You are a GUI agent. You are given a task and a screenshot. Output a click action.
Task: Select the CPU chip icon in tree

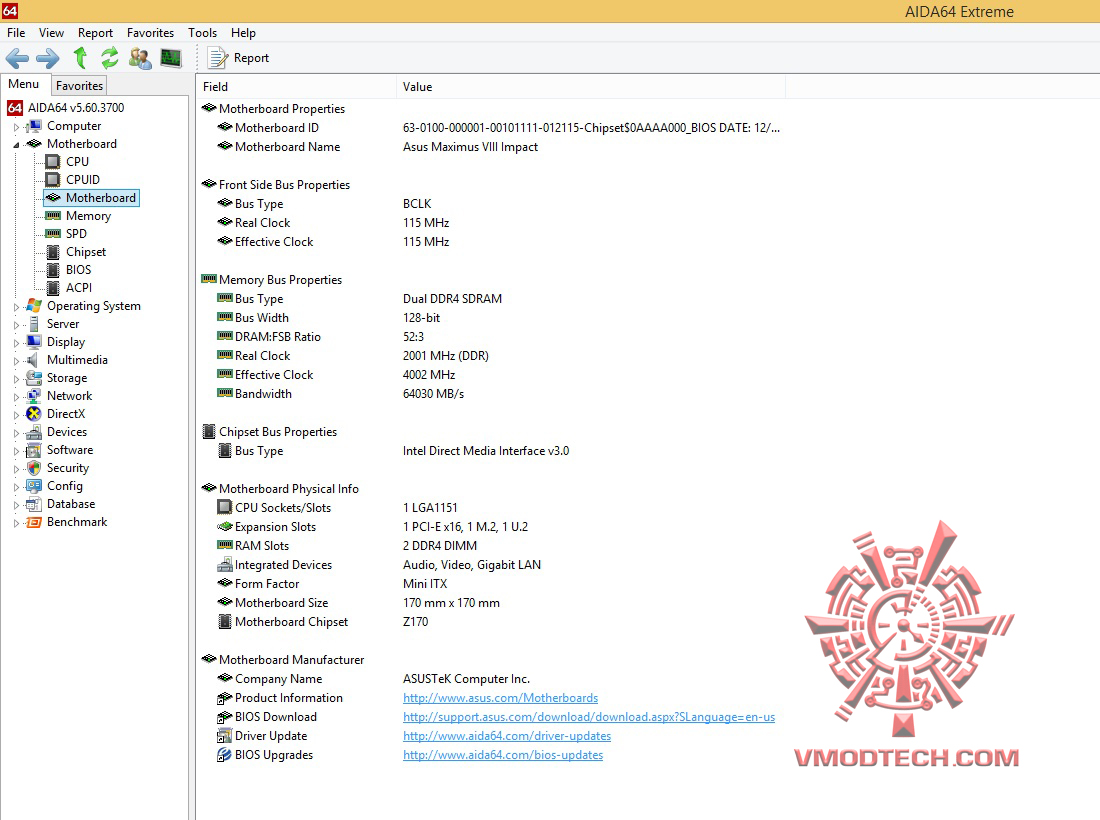(x=53, y=162)
